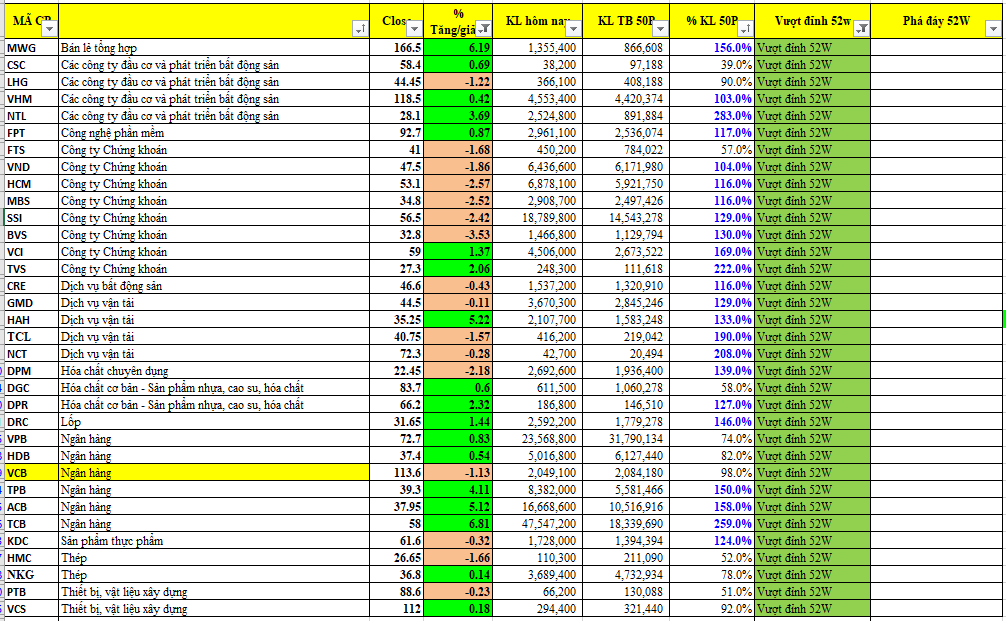Open the Phá đáy 52W filter dropdown
Image resolution: width=1006 pixels, height=621 pixels.
pos(992,30)
